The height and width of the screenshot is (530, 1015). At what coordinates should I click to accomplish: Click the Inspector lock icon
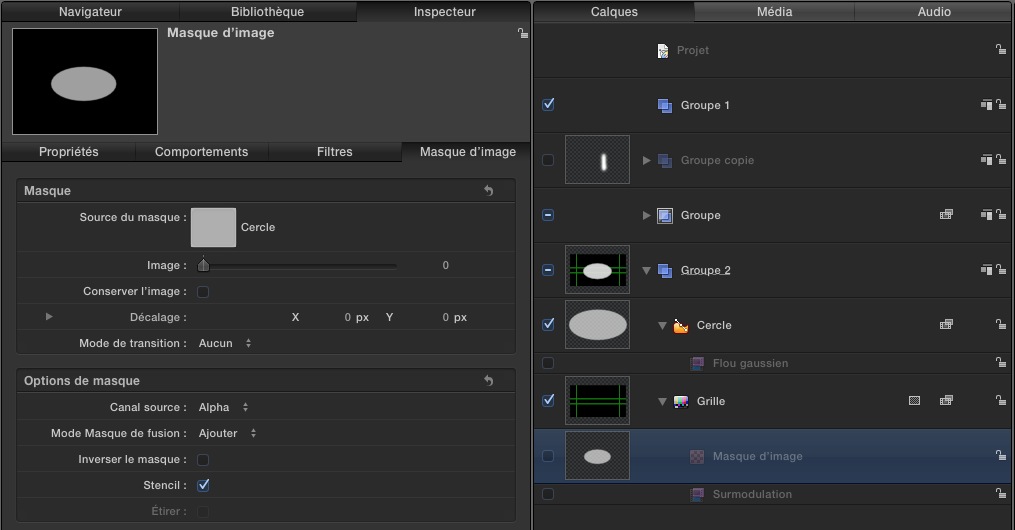[522, 34]
